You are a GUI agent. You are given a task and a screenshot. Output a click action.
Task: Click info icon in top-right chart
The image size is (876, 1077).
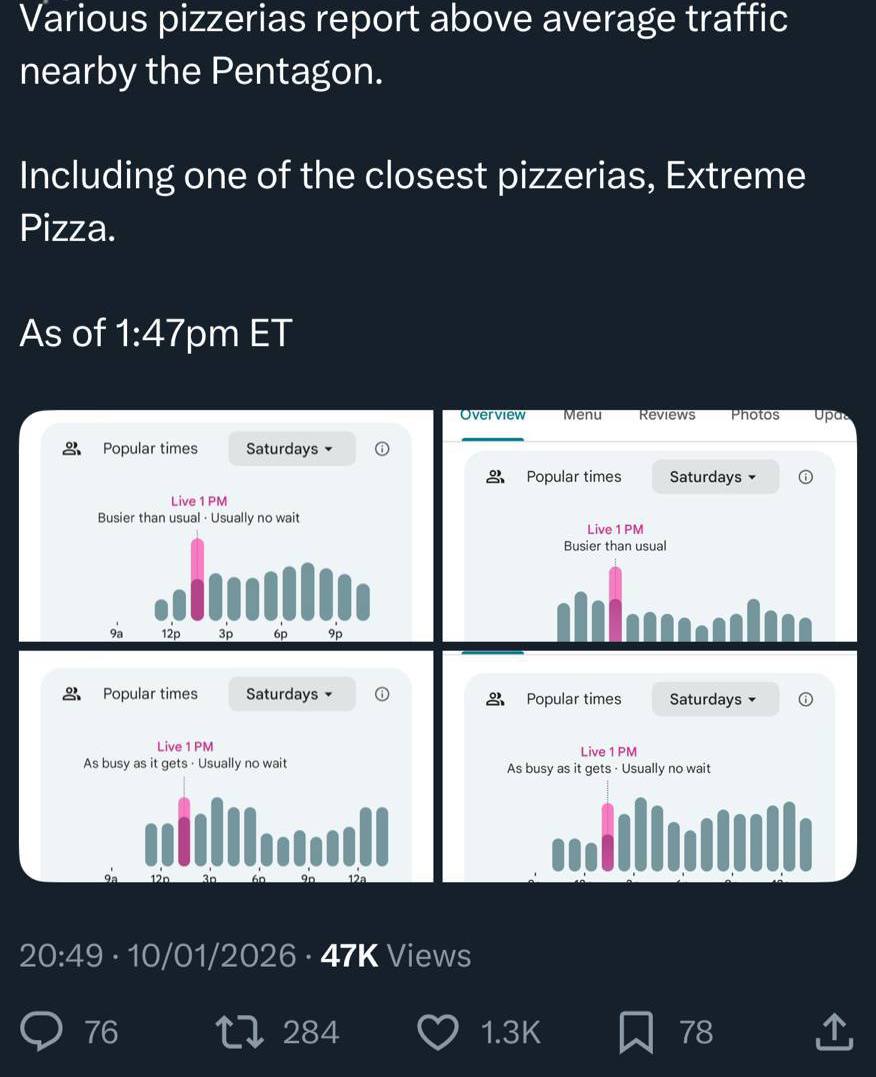pyautogui.click(x=805, y=477)
